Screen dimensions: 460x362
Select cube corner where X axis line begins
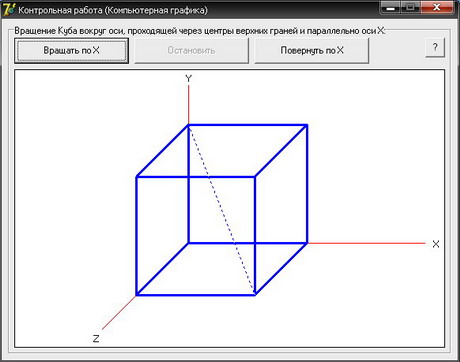[x=307, y=243]
